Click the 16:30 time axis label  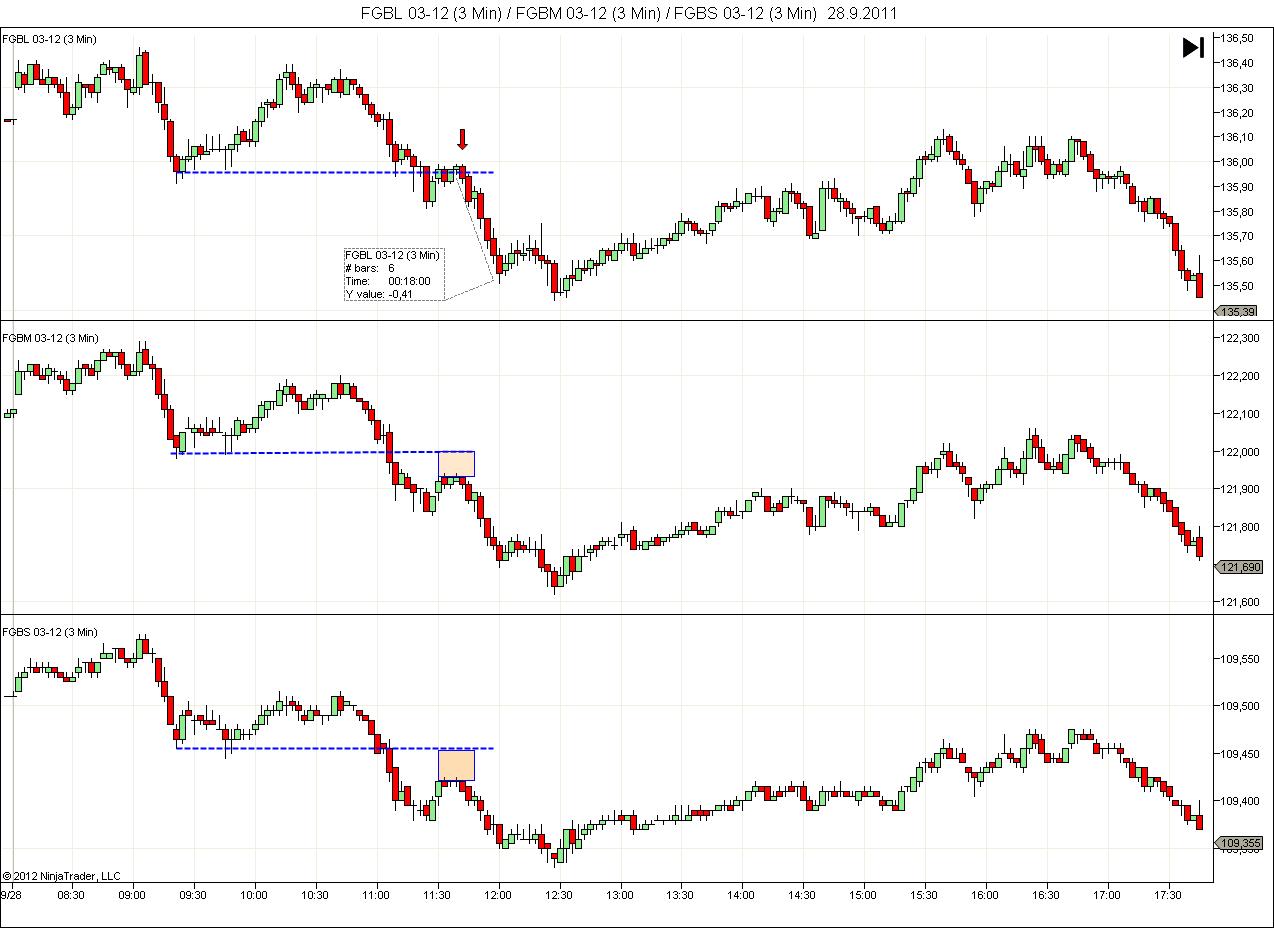(x=1046, y=895)
